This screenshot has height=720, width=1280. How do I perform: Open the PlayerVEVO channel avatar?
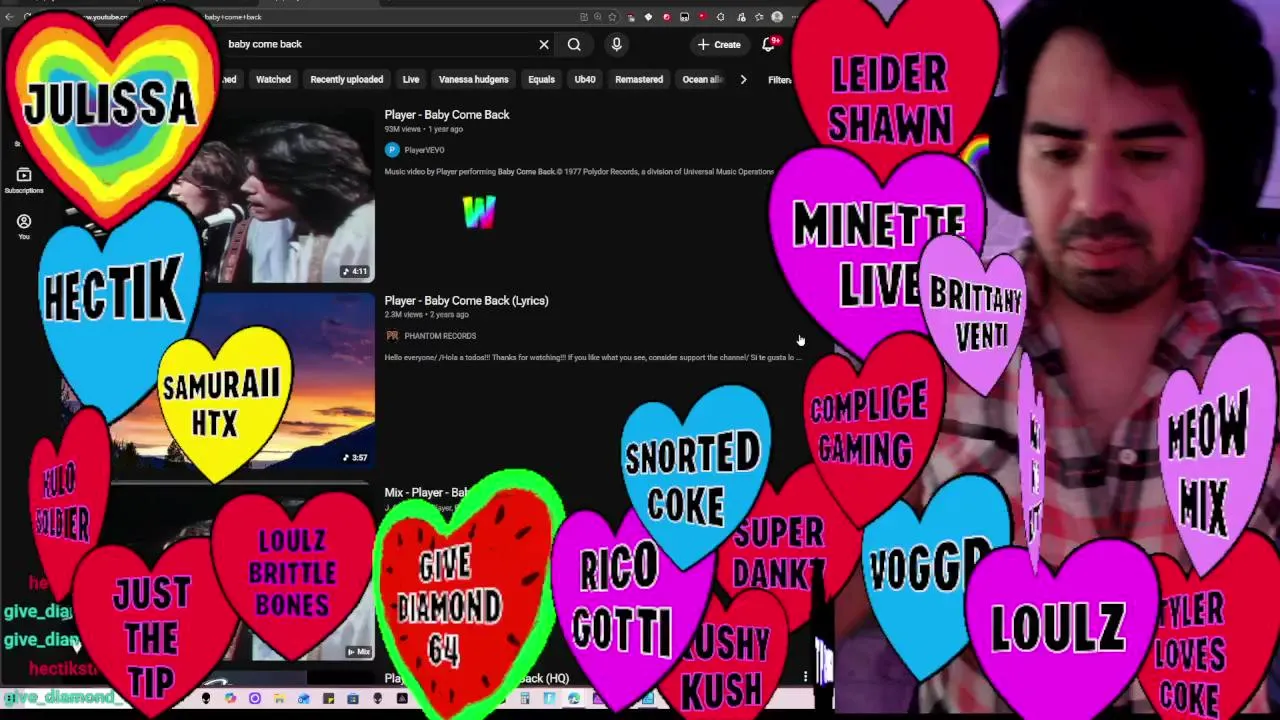click(392, 150)
